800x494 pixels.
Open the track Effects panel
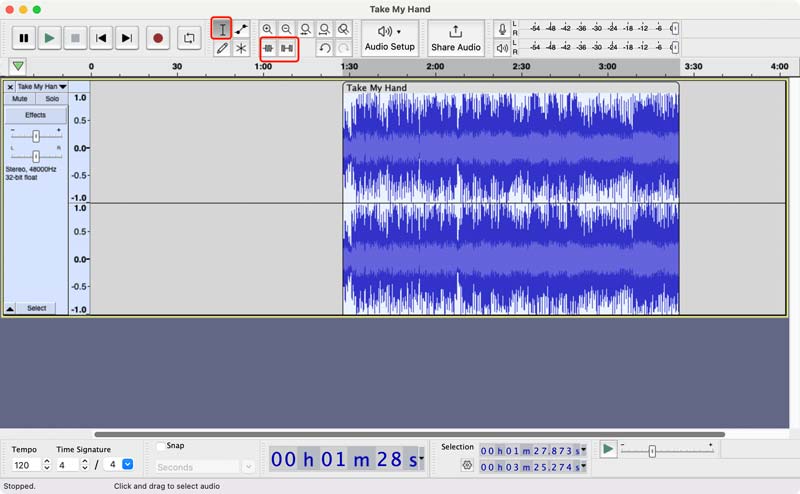click(x=36, y=115)
